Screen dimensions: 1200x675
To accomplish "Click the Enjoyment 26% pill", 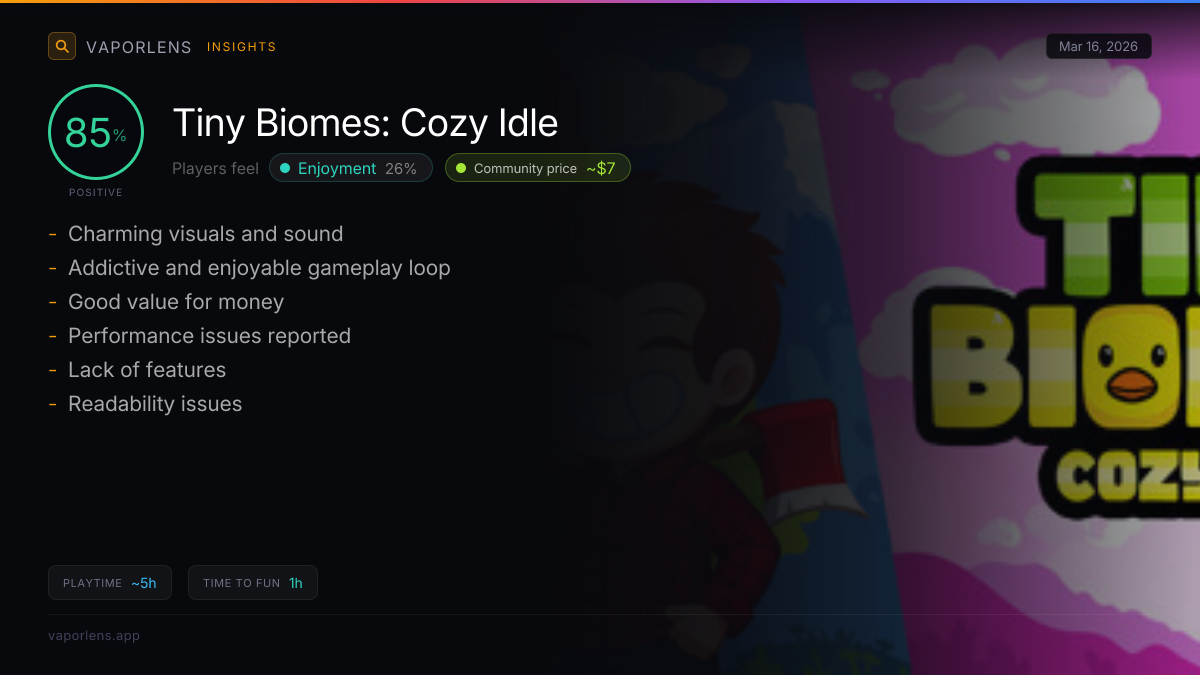I will click(351, 168).
